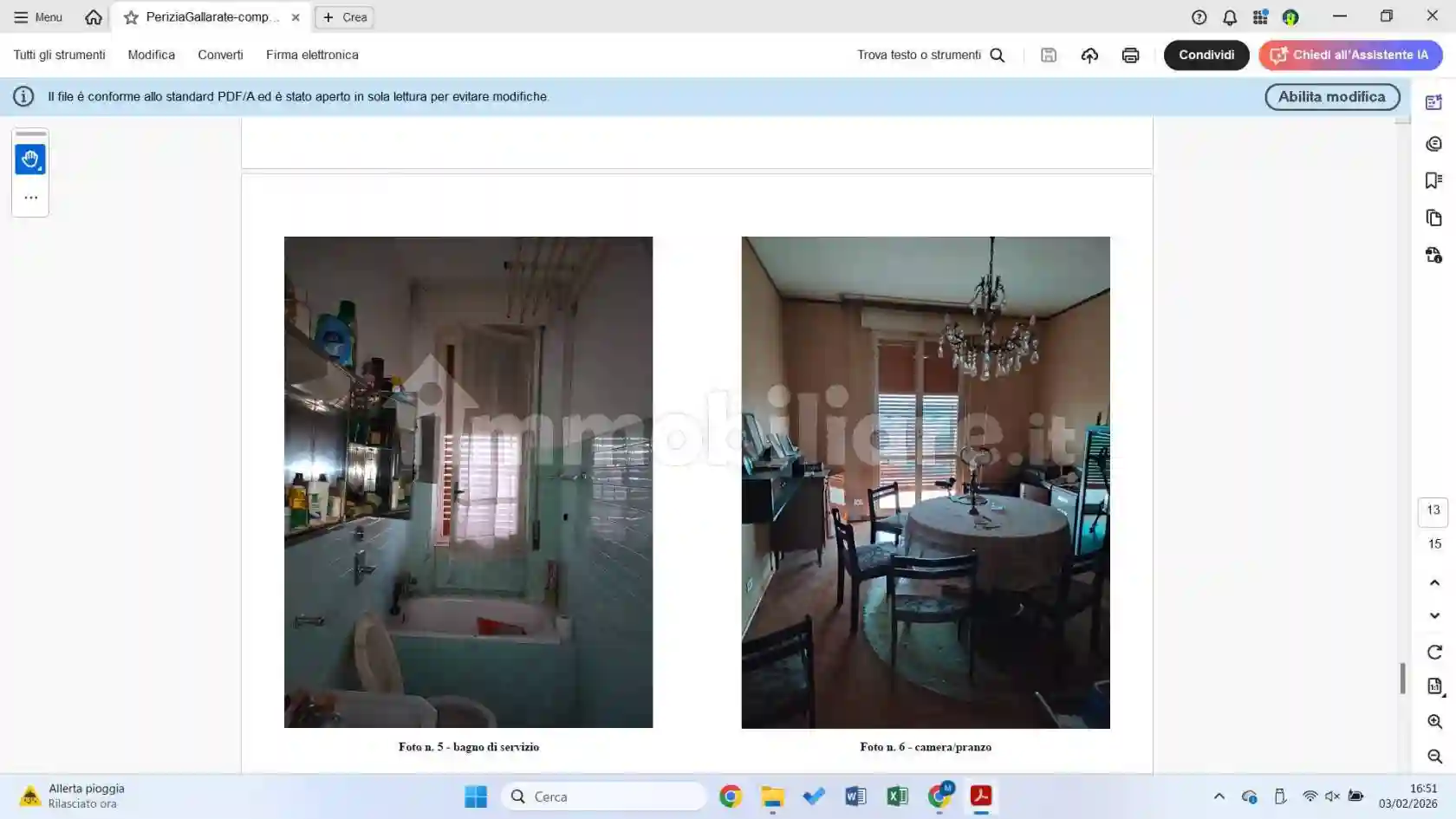Screen dimensions: 1456x819
Task: Zoom in using magnifier plus icon
Action: pyautogui.click(x=1434, y=722)
